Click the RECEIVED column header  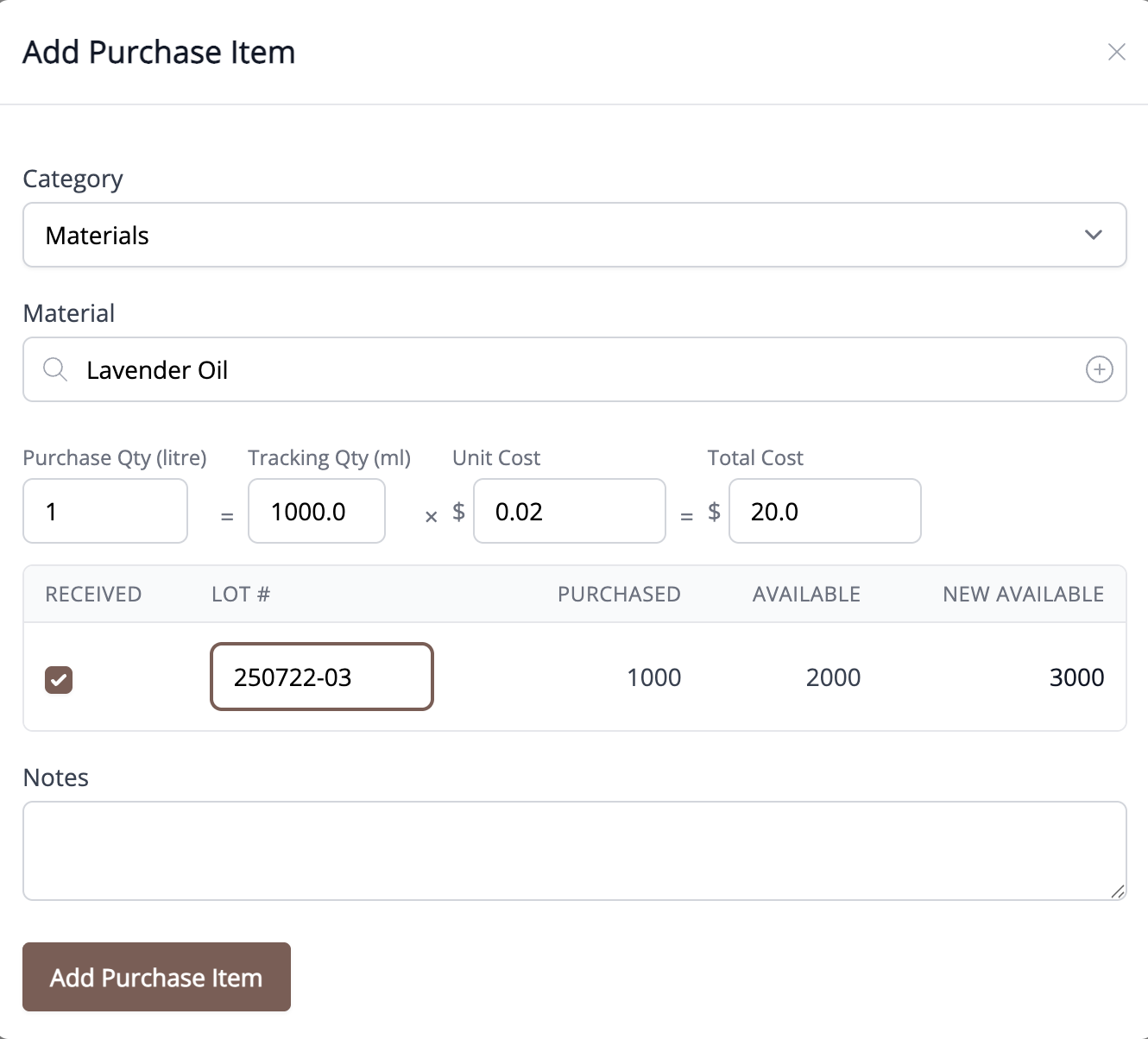[93, 594]
